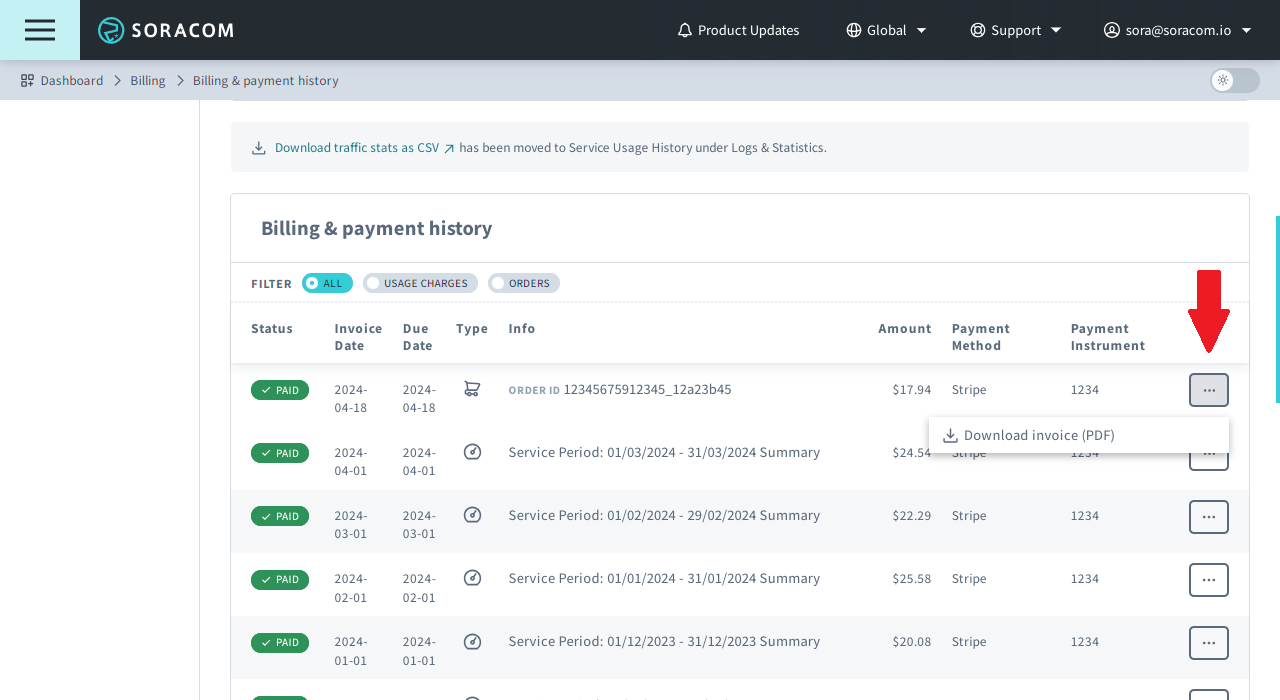Screen dimensions: 1280x700
Task: Click the PAID status badge of order 12345675912345_12a23b45
Action: coord(280,390)
